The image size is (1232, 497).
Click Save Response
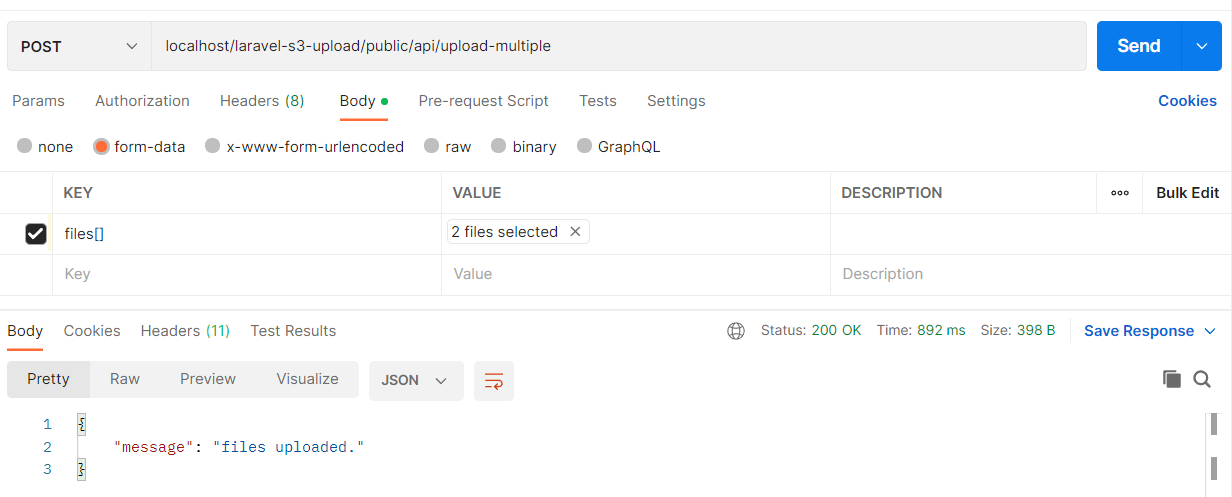1139,331
